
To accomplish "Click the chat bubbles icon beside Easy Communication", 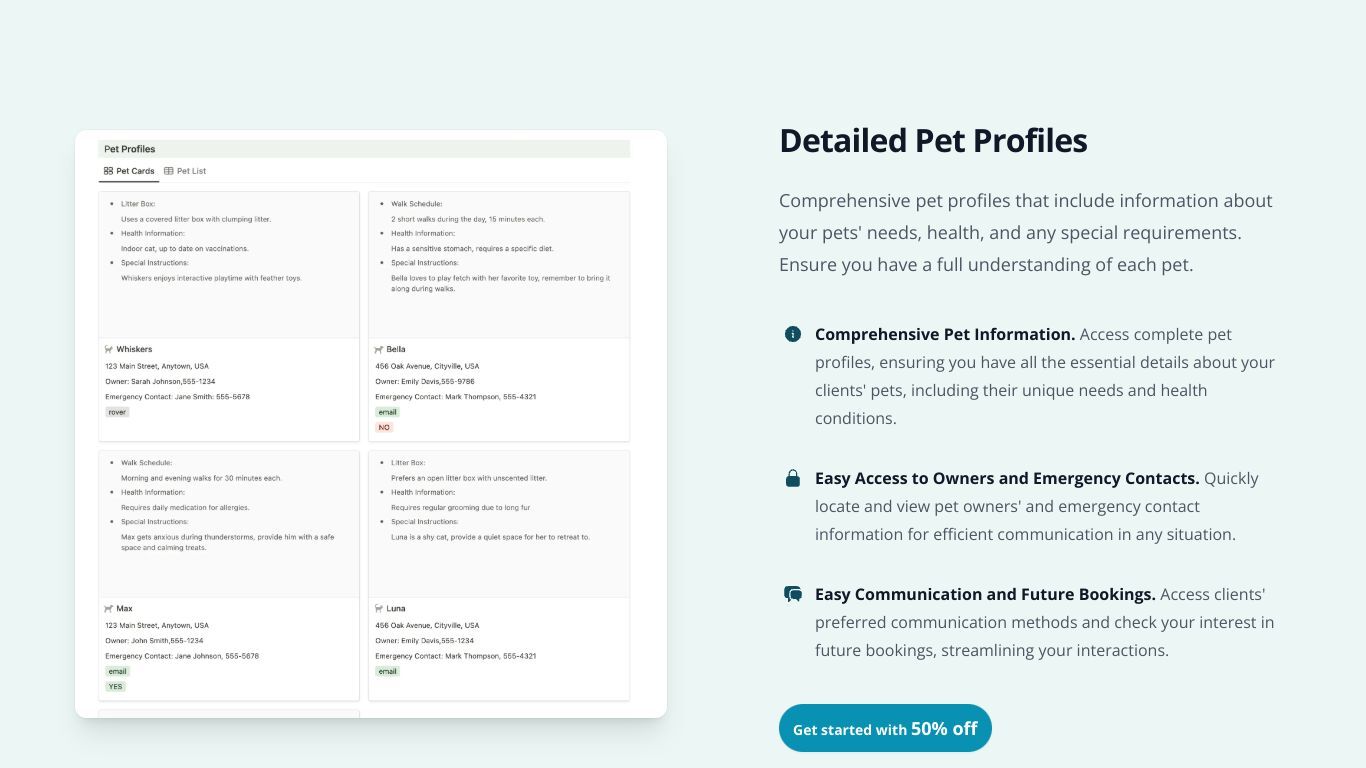I will point(793,594).
